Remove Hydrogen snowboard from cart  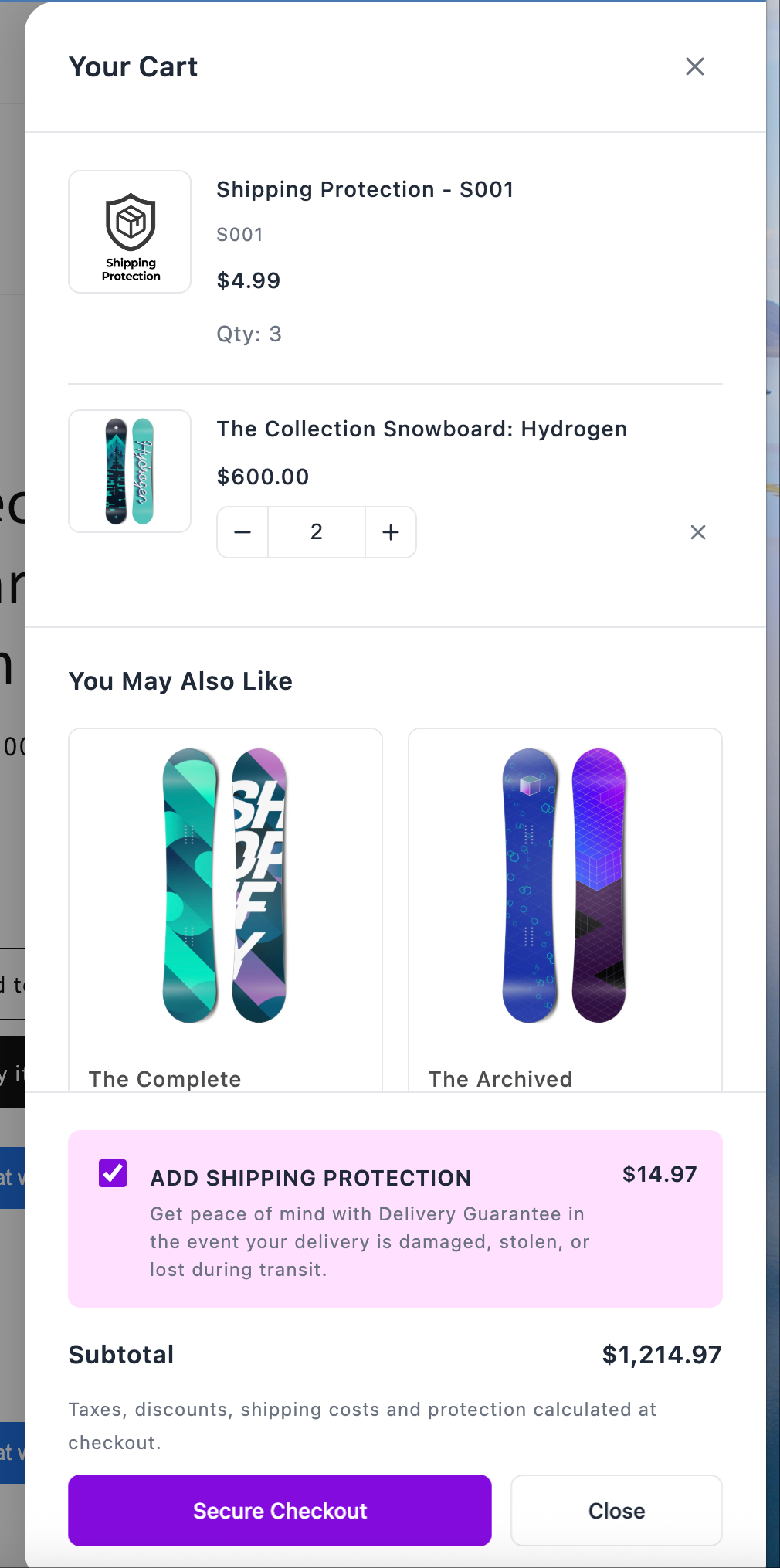[x=698, y=532]
